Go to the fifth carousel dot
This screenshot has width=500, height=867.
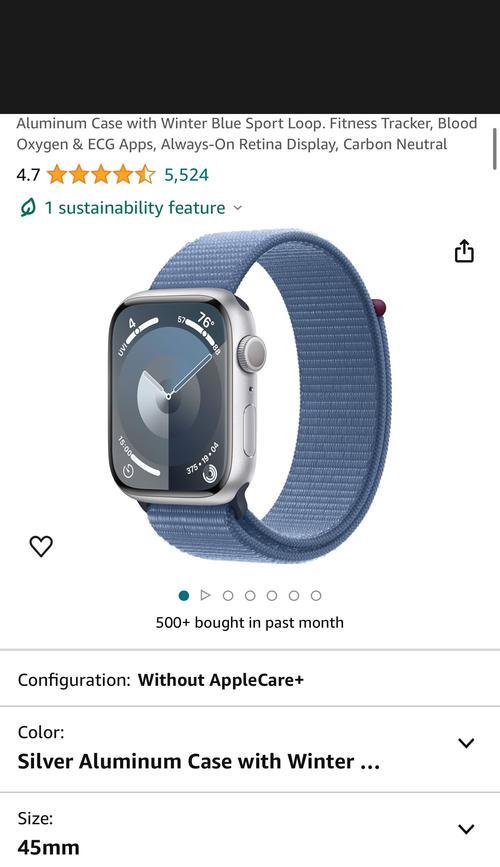coord(294,596)
